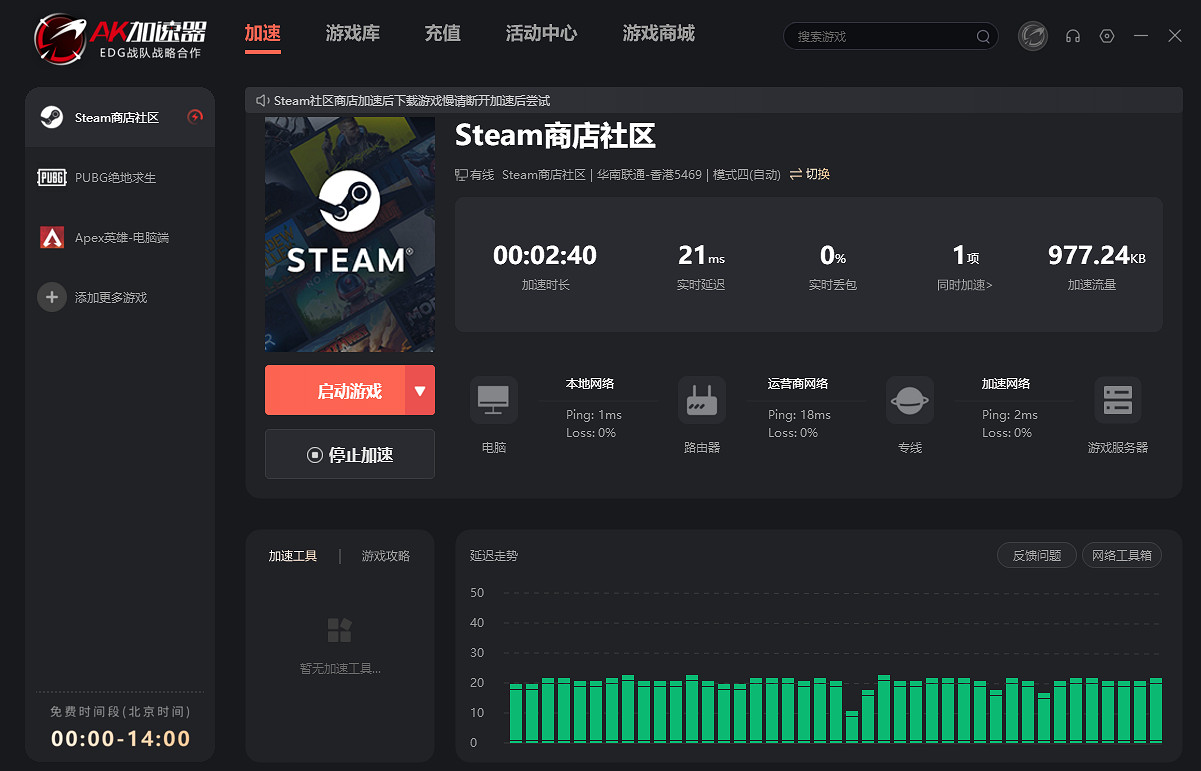This screenshot has height=771, width=1201.
Task: Open the headset customer support icon
Action: [1072, 36]
